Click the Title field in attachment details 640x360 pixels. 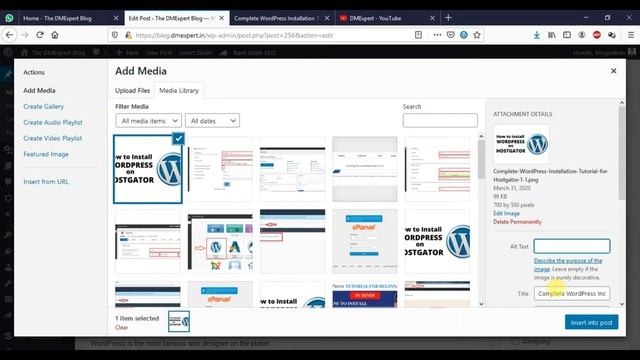[x=571, y=293]
